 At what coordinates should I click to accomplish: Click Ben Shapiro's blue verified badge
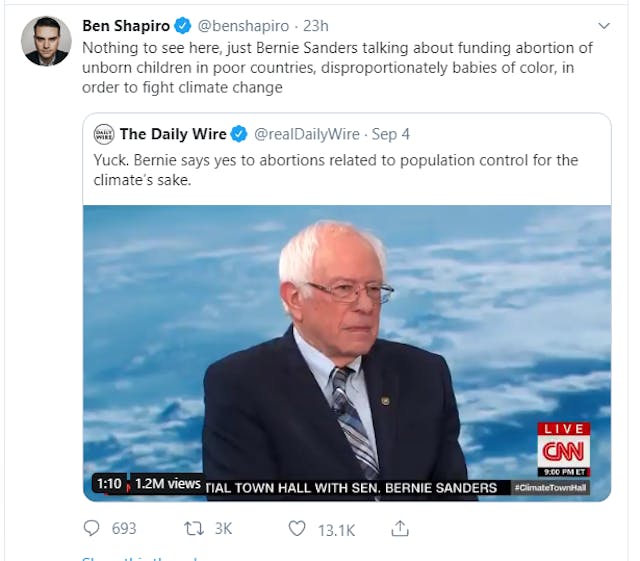[x=184, y=25]
